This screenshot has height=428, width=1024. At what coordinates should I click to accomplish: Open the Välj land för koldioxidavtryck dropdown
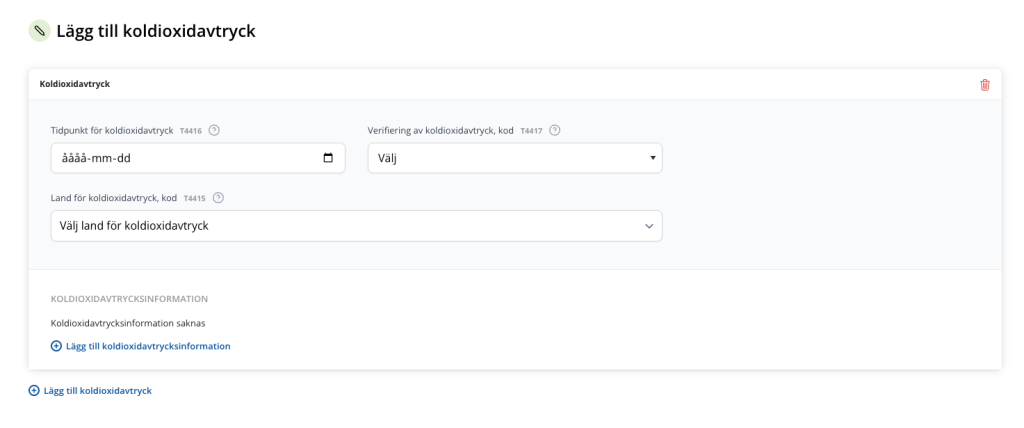357,226
